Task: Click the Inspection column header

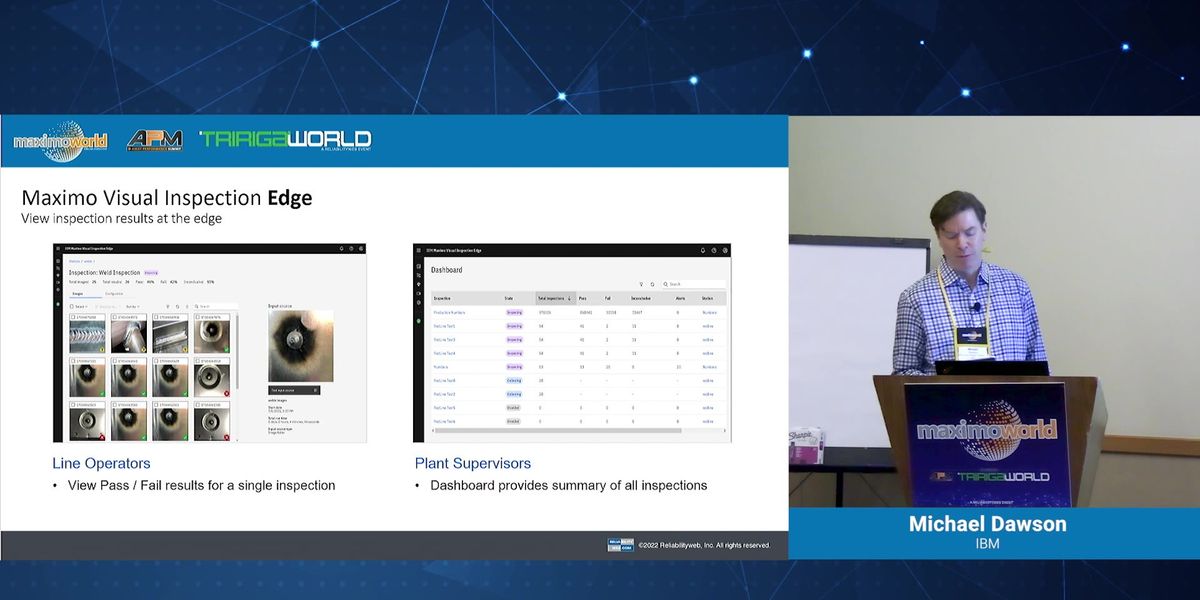Action: [442, 298]
